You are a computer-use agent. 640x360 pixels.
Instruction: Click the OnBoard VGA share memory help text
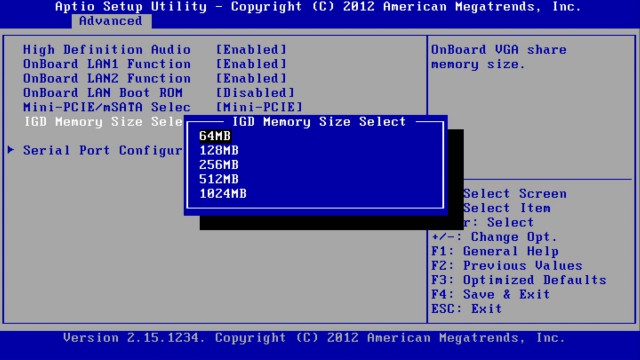tap(499, 57)
